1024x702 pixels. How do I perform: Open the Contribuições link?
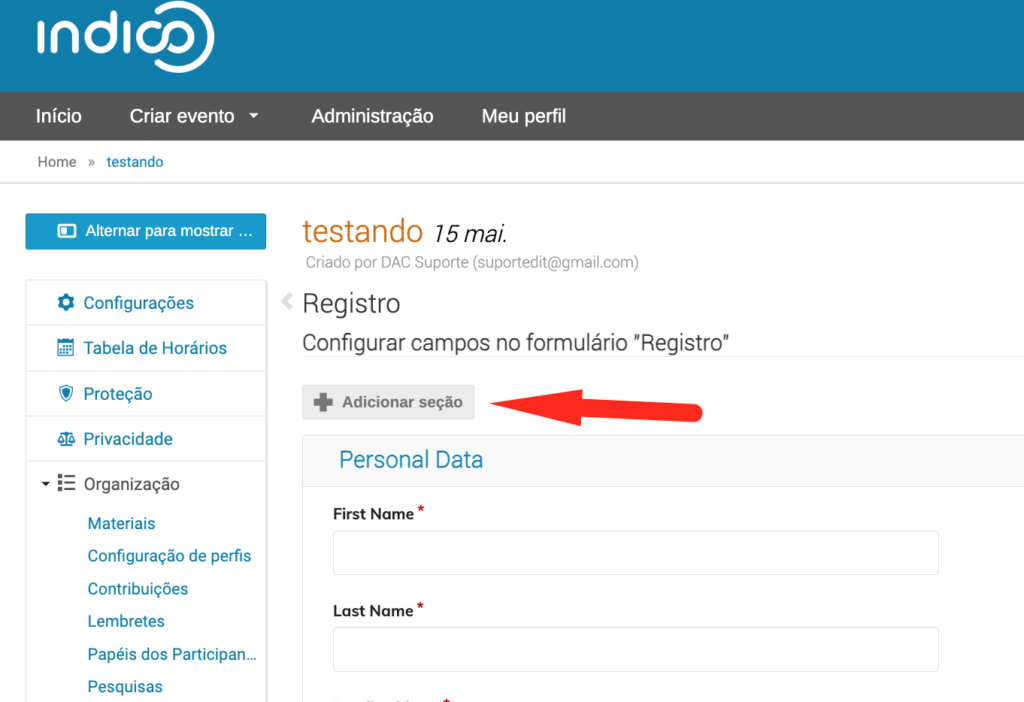[x=138, y=588]
